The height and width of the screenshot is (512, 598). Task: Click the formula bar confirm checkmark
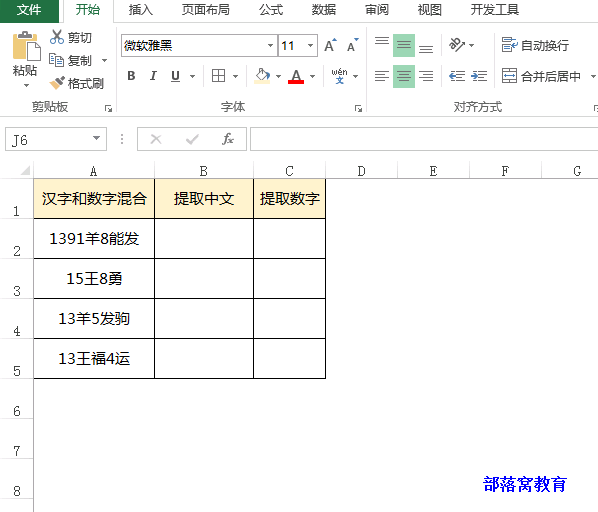(x=192, y=139)
